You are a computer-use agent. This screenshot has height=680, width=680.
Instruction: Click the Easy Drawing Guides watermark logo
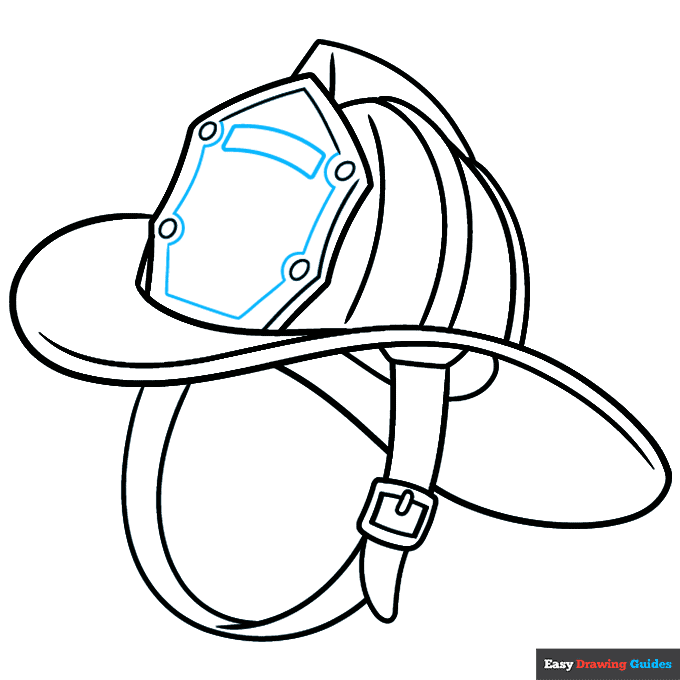point(608,663)
